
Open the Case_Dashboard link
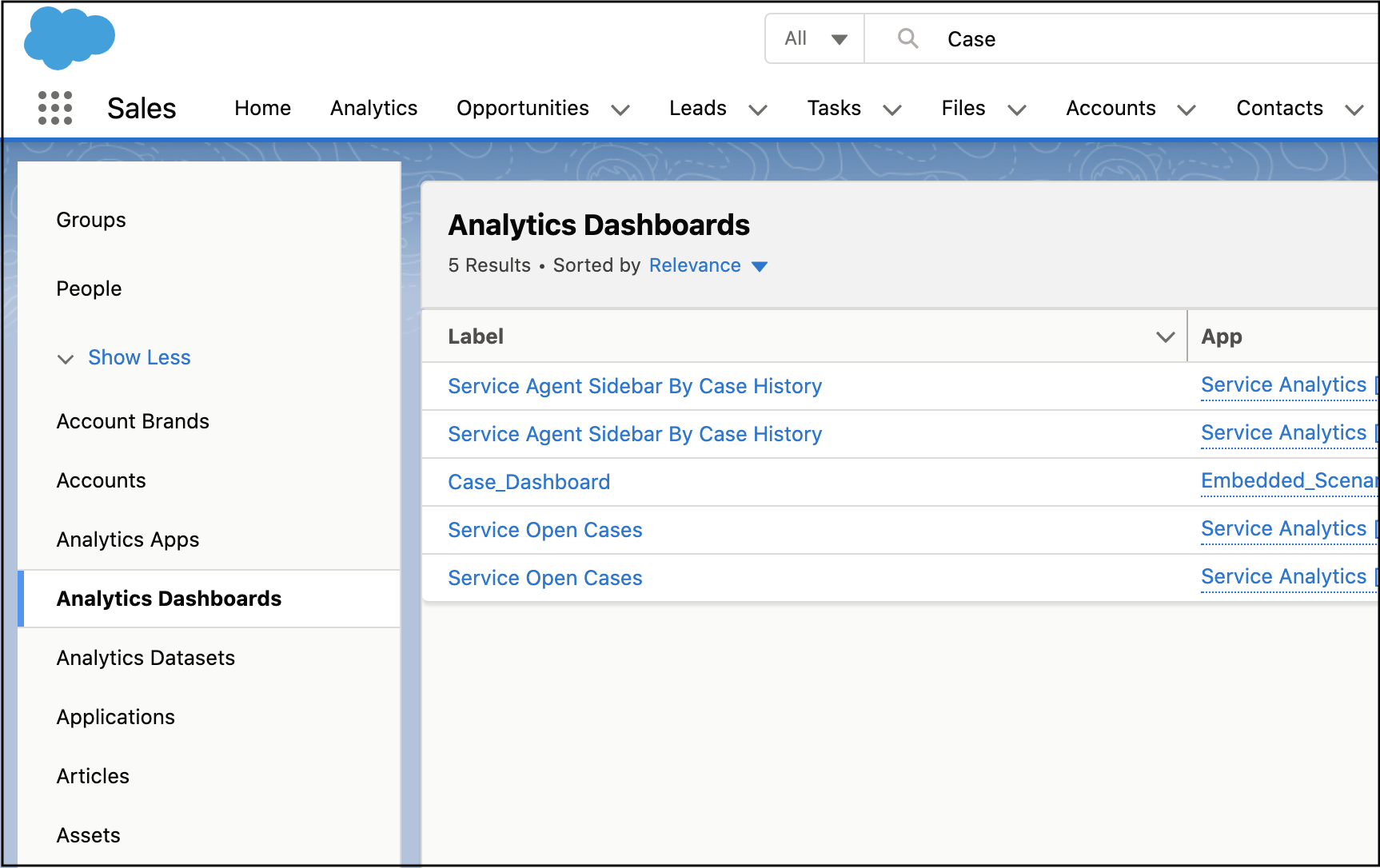click(x=528, y=482)
